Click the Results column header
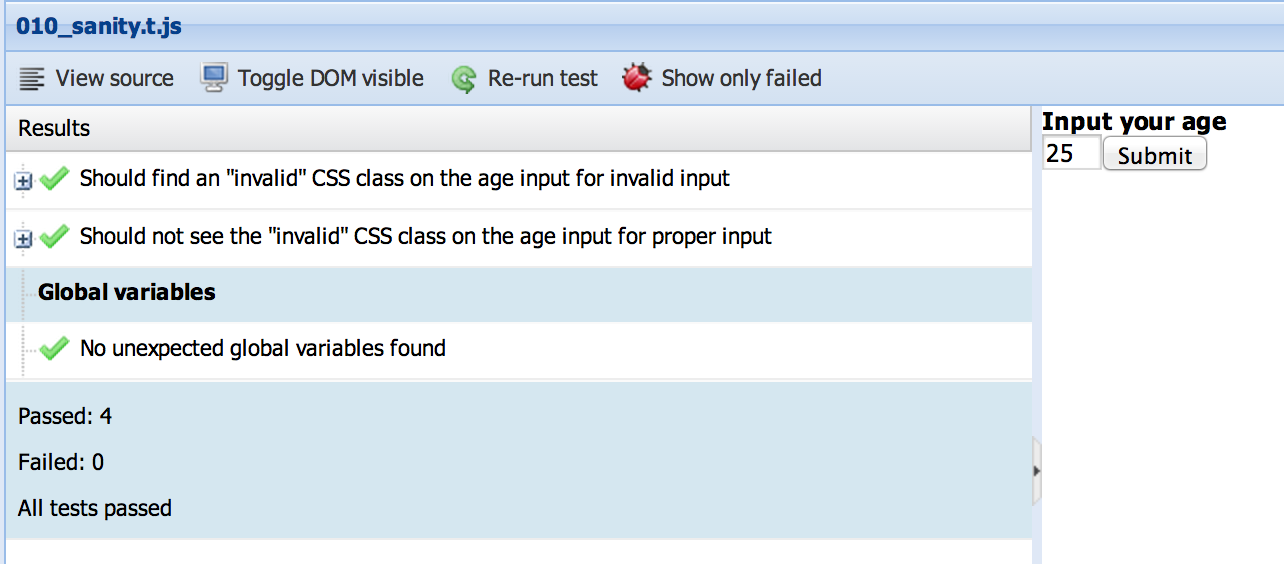This screenshot has height=564, width=1284. [54, 128]
